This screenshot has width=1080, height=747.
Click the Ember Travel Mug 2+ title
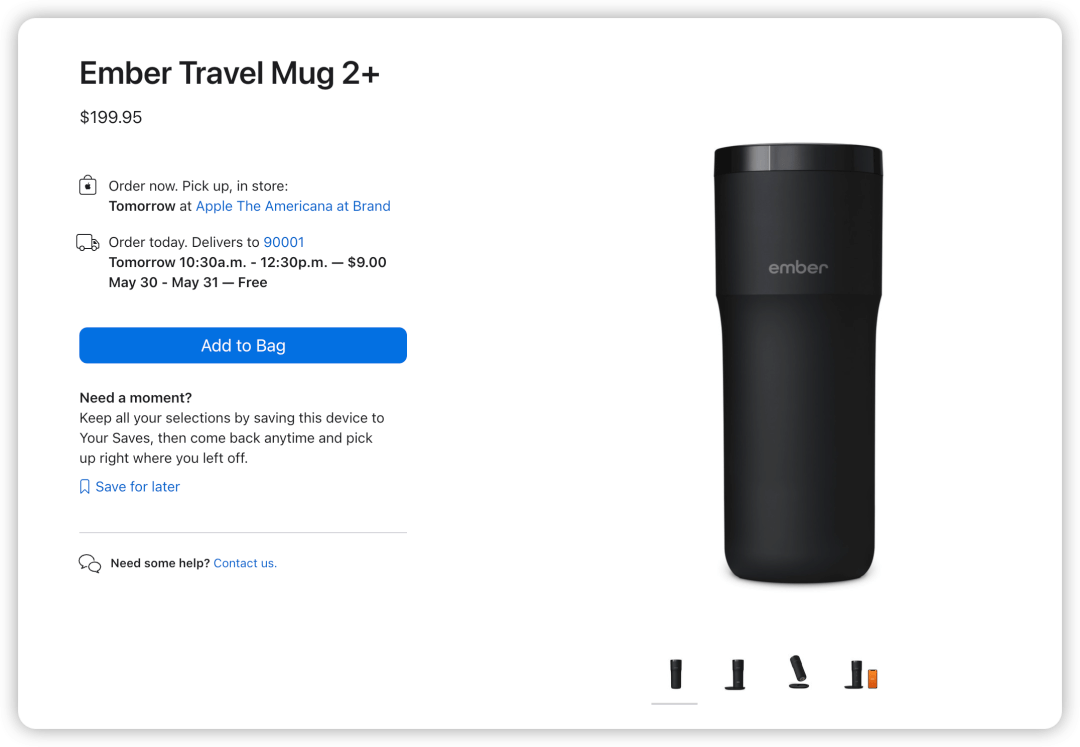click(229, 73)
